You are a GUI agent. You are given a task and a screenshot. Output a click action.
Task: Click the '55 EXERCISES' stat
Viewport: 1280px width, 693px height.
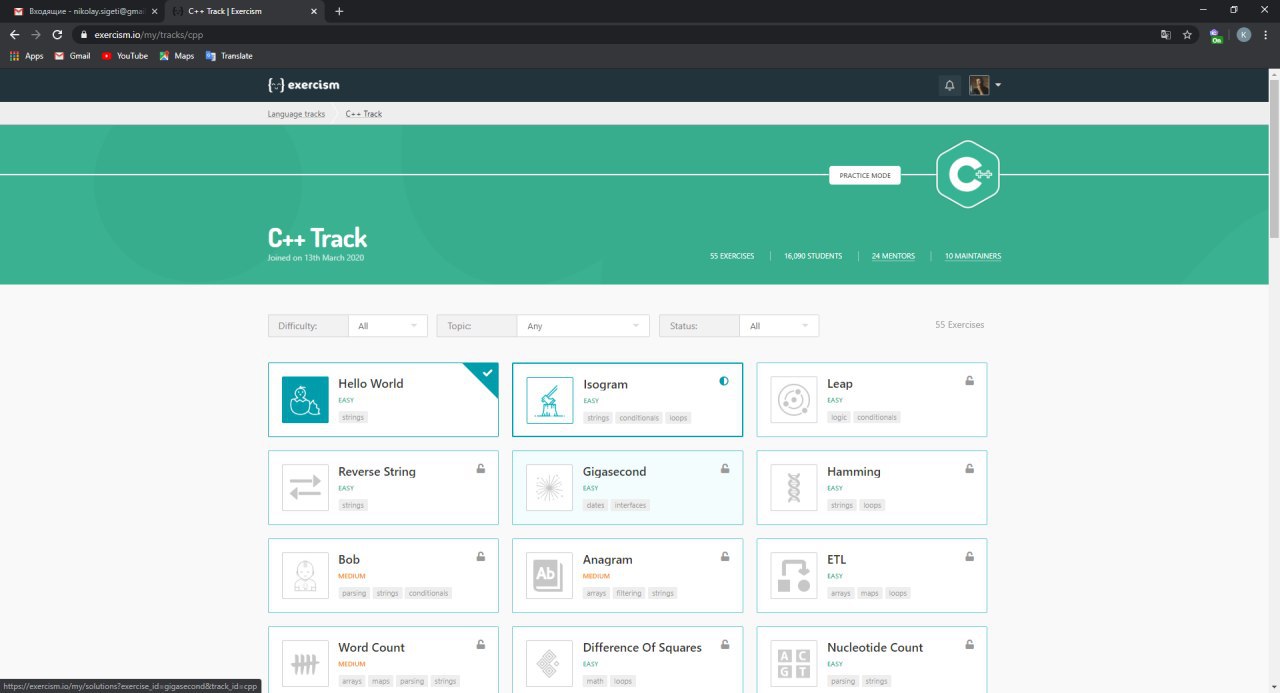[732, 256]
